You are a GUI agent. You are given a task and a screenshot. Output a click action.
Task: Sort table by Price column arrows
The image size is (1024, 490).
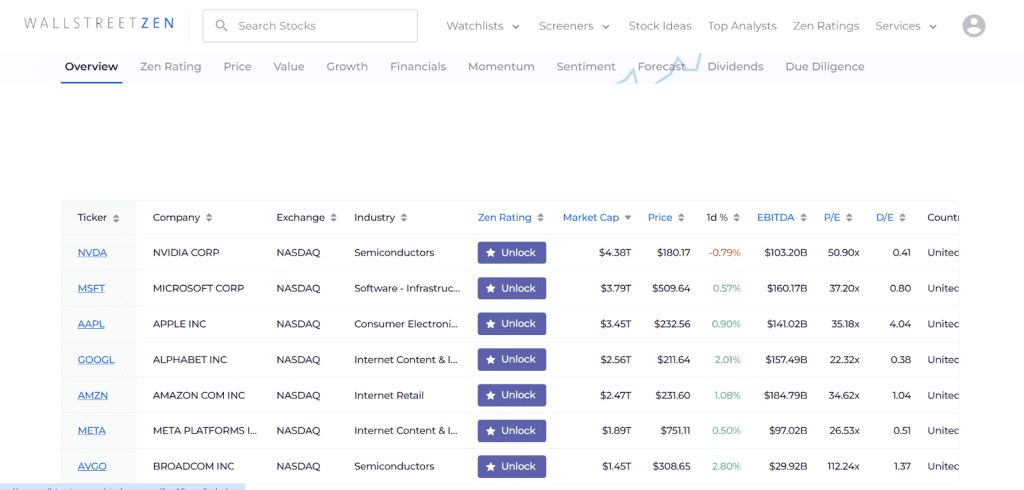pyautogui.click(x=681, y=218)
